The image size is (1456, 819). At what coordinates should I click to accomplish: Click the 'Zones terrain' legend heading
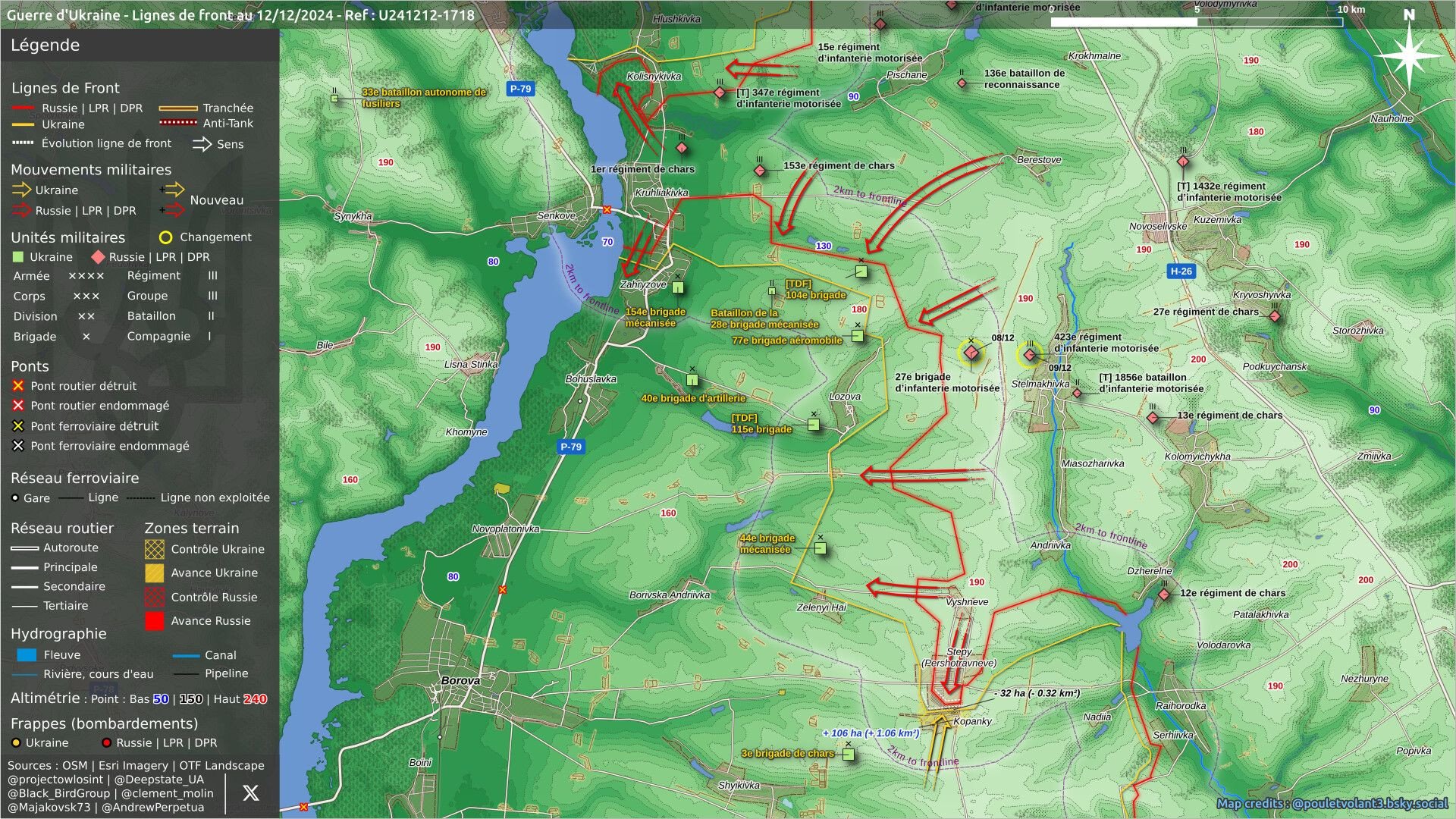[x=192, y=529]
